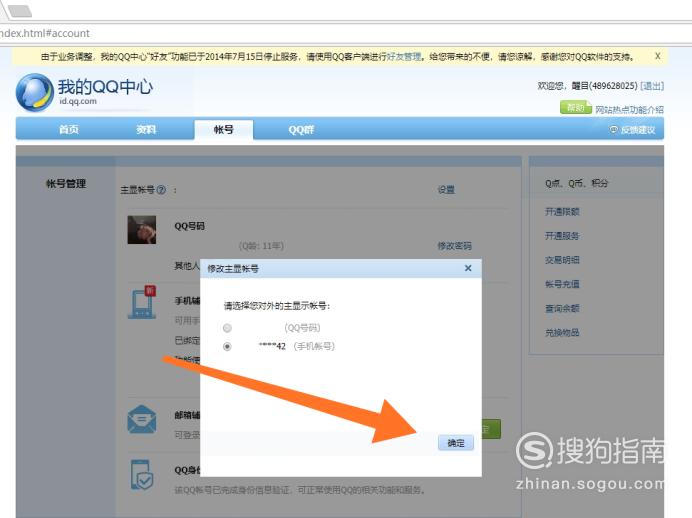Image resolution: width=692 pixels, height=518 pixels.
Task: Open 帐号充值 in the sidebar
Action: pos(562,284)
